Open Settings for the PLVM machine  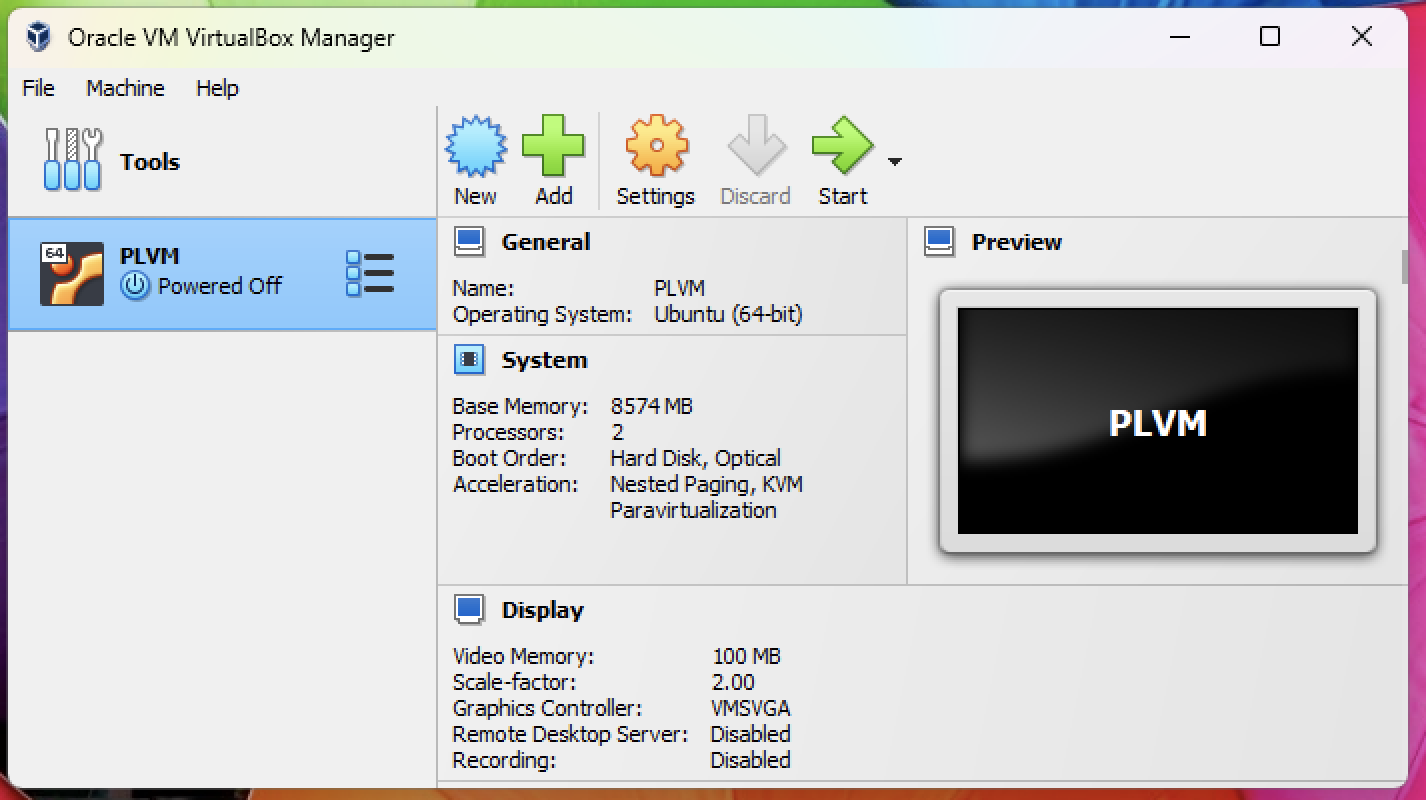click(655, 145)
